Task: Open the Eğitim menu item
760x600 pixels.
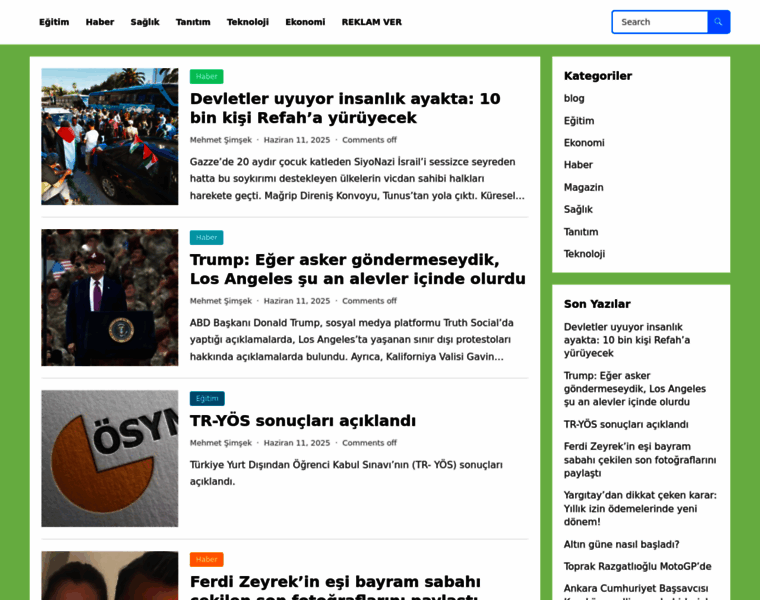Action: (x=54, y=22)
